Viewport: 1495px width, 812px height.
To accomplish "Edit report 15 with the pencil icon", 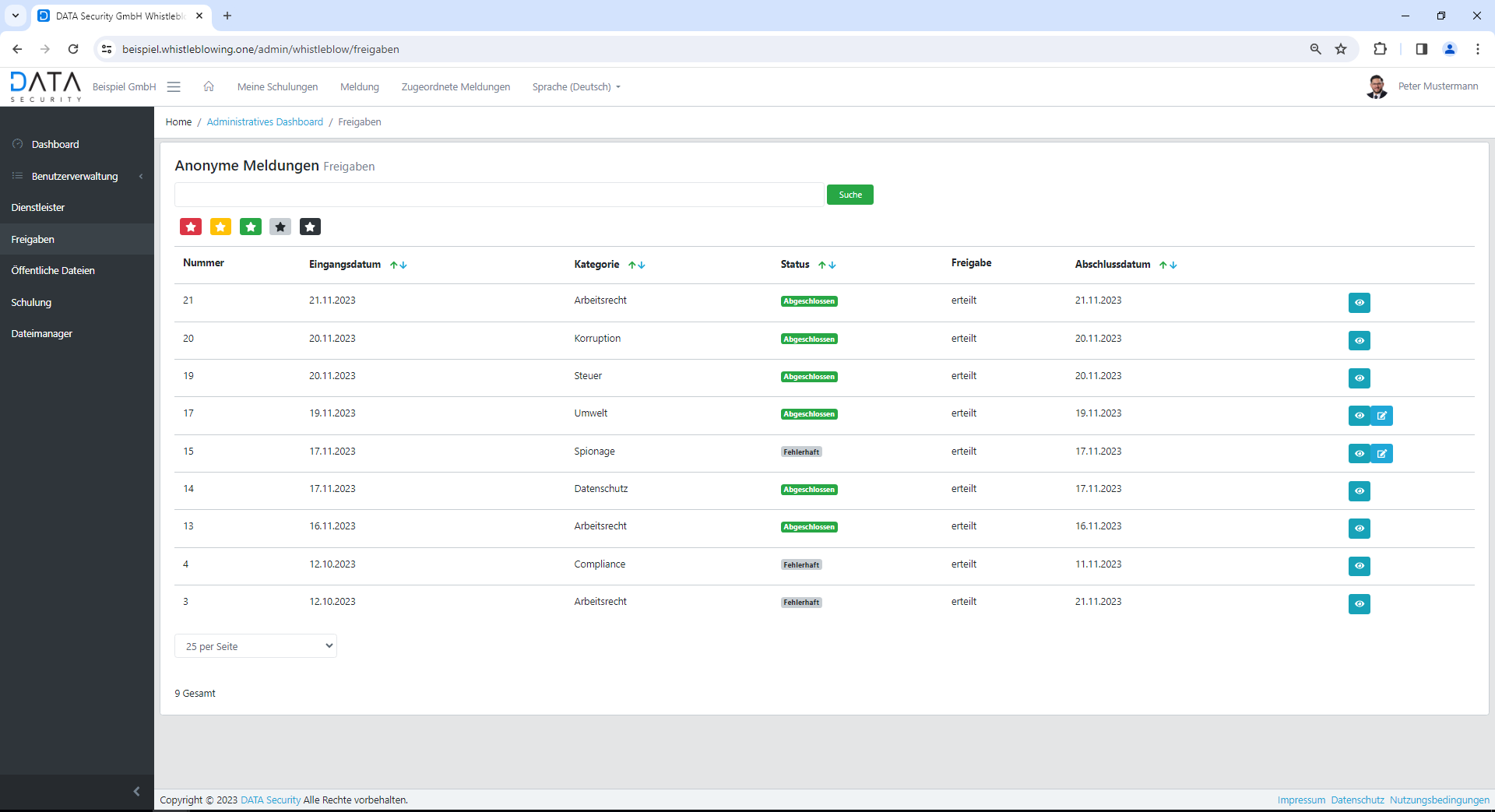I will tap(1381, 453).
